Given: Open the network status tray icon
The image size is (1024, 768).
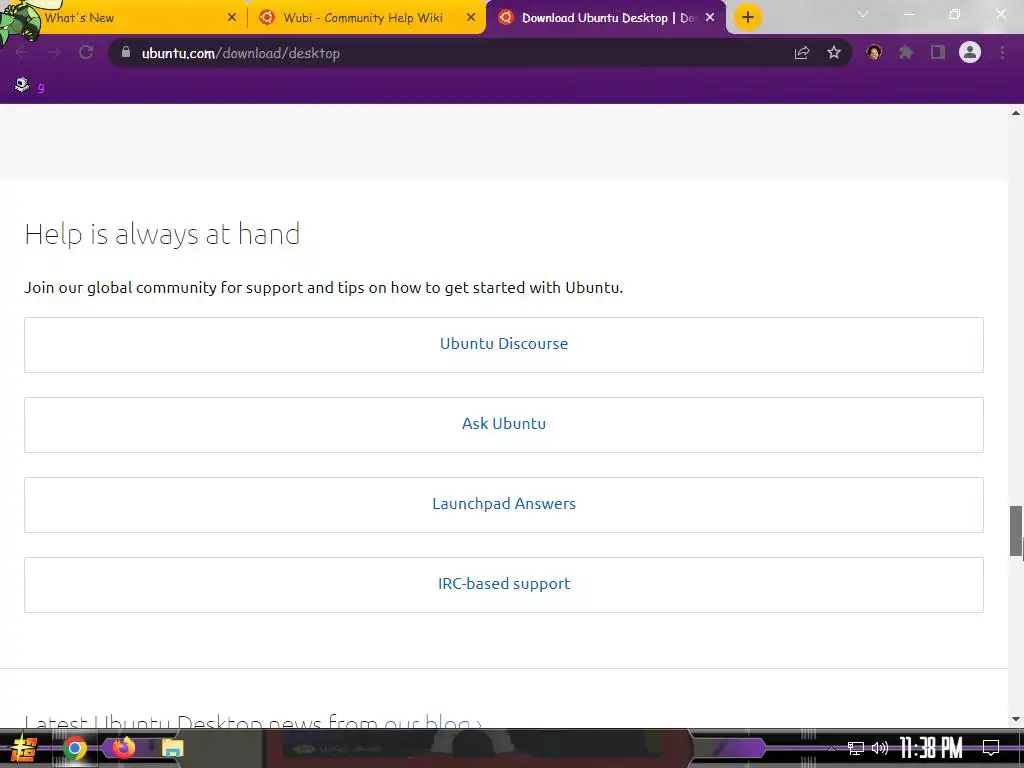Looking at the screenshot, I should click(x=856, y=748).
